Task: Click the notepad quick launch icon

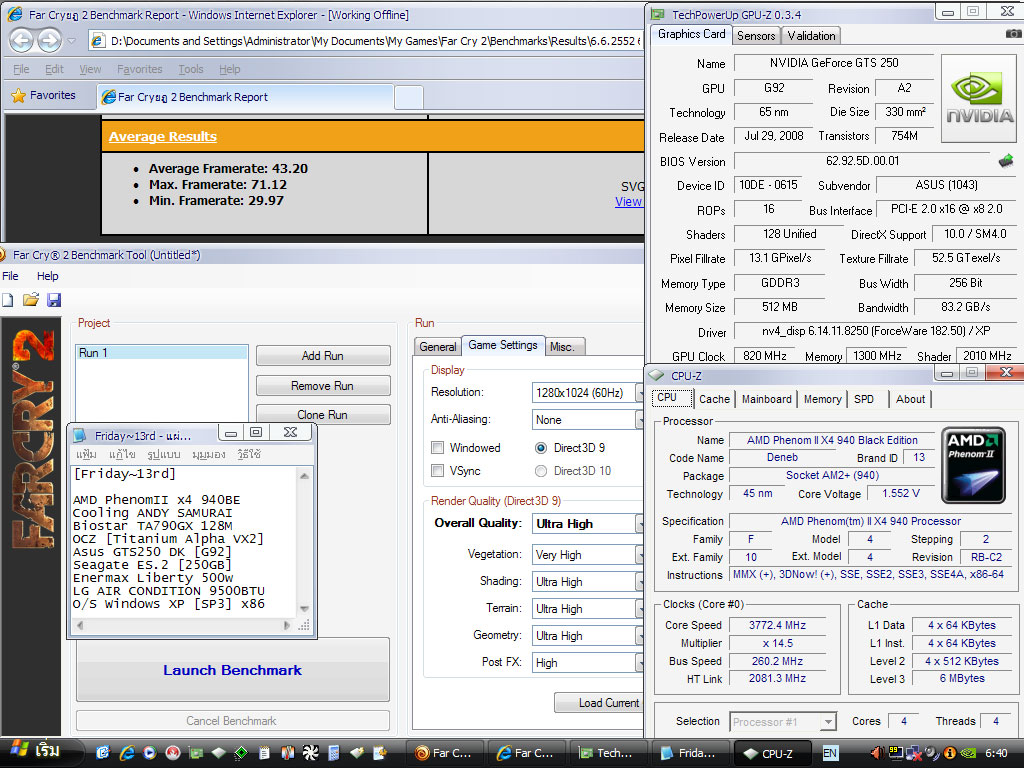Action: pyautogui.click(x=264, y=753)
